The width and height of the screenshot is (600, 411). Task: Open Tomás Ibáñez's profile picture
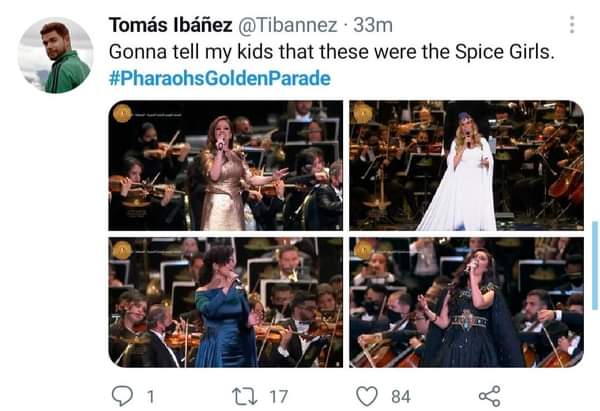point(56,55)
